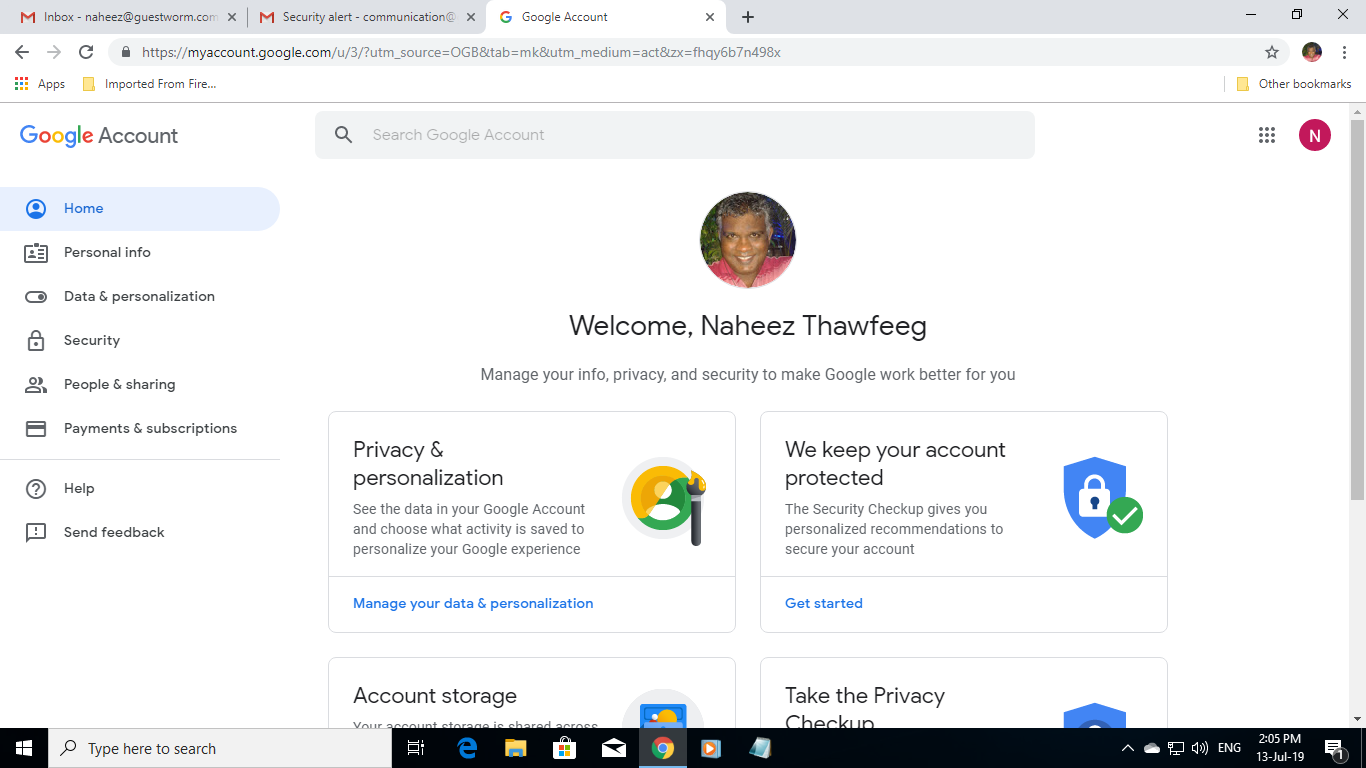Open Data & personalization section
The width and height of the screenshot is (1366, 768).
click(140, 297)
